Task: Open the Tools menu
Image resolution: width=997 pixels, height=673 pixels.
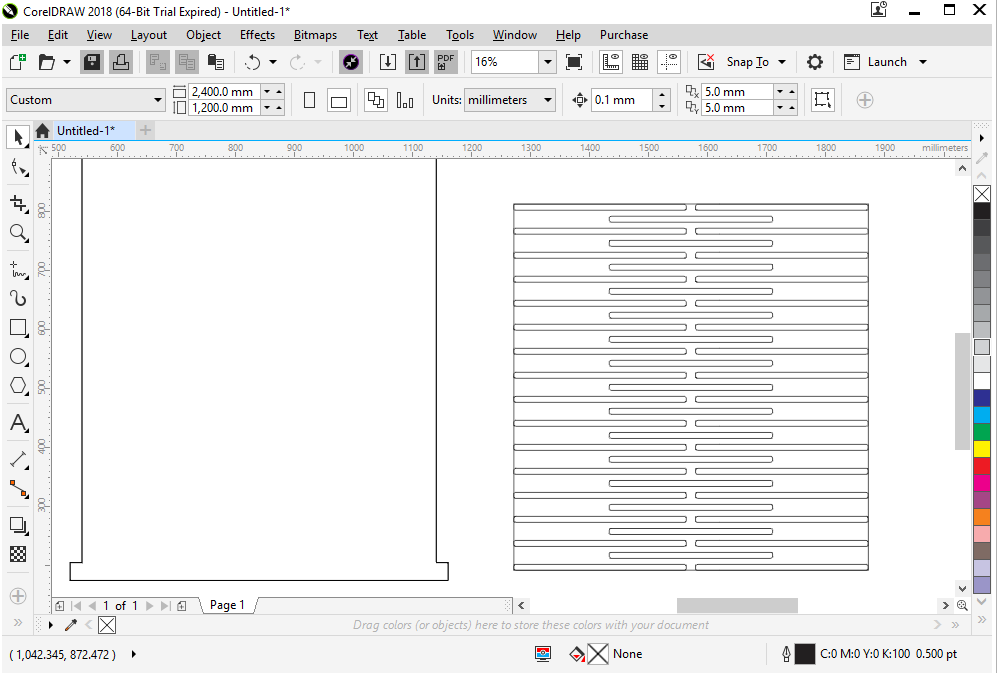Action: coord(460,35)
